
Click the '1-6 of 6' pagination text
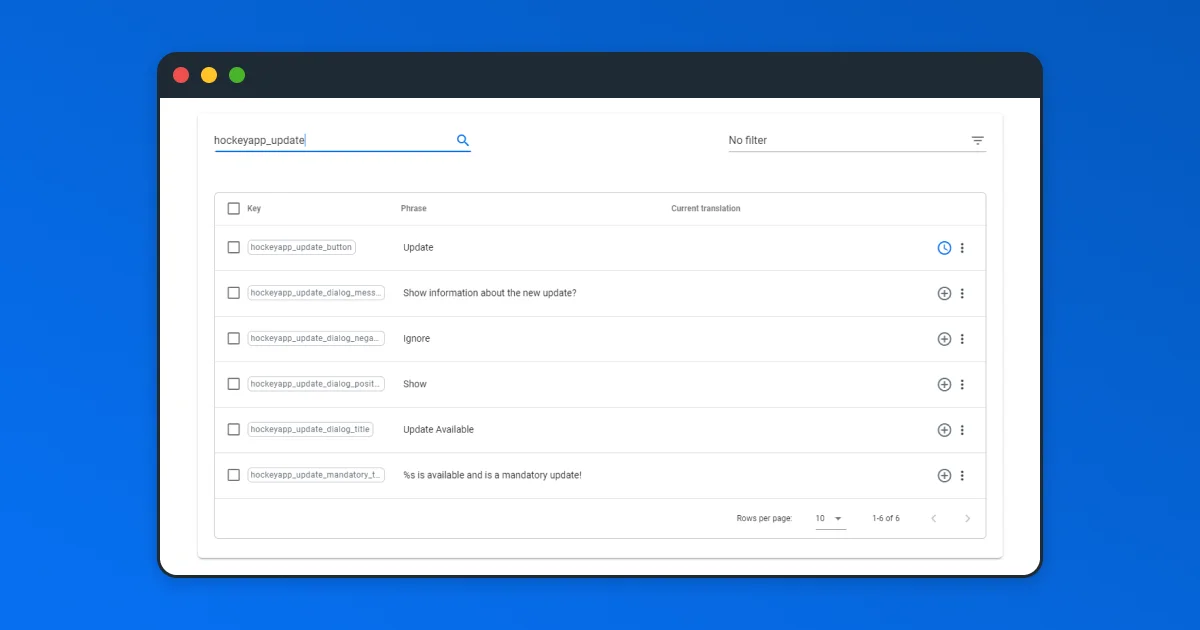click(x=886, y=519)
